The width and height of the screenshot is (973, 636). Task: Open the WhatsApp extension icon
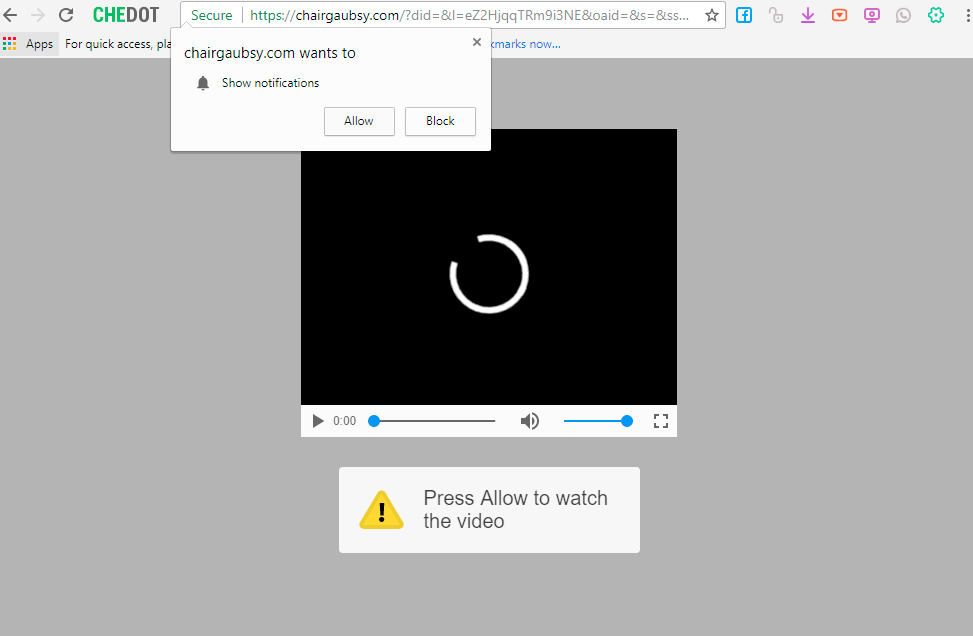point(904,15)
